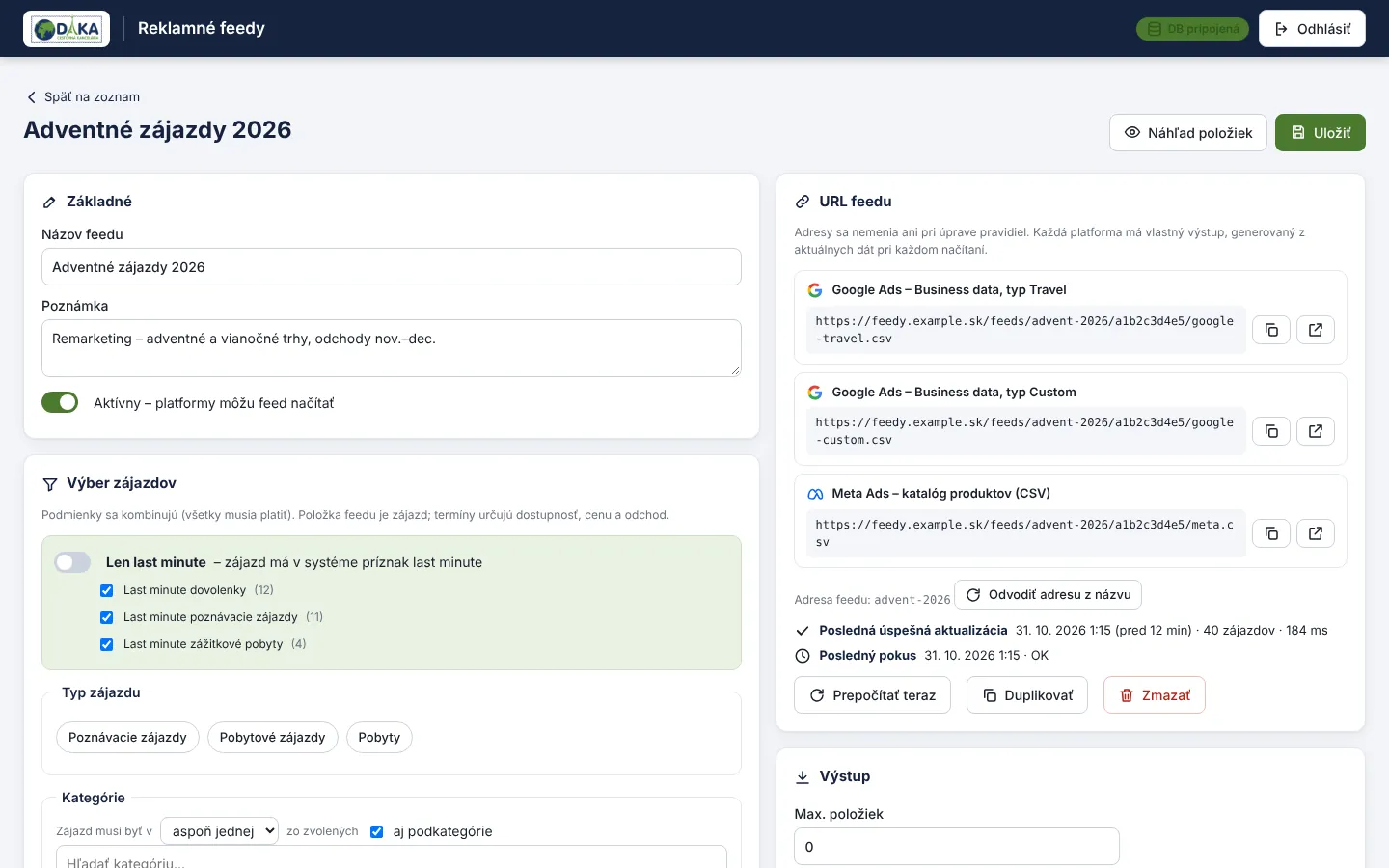Click the Hľadať kategóriu search field

click(392, 858)
